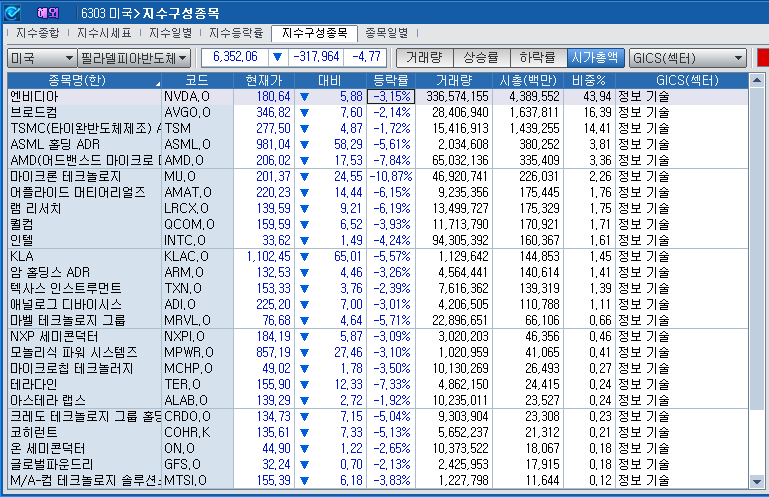Select the 브로드컴 stock name
This screenshot has height=497, width=769.
(x=34, y=113)
